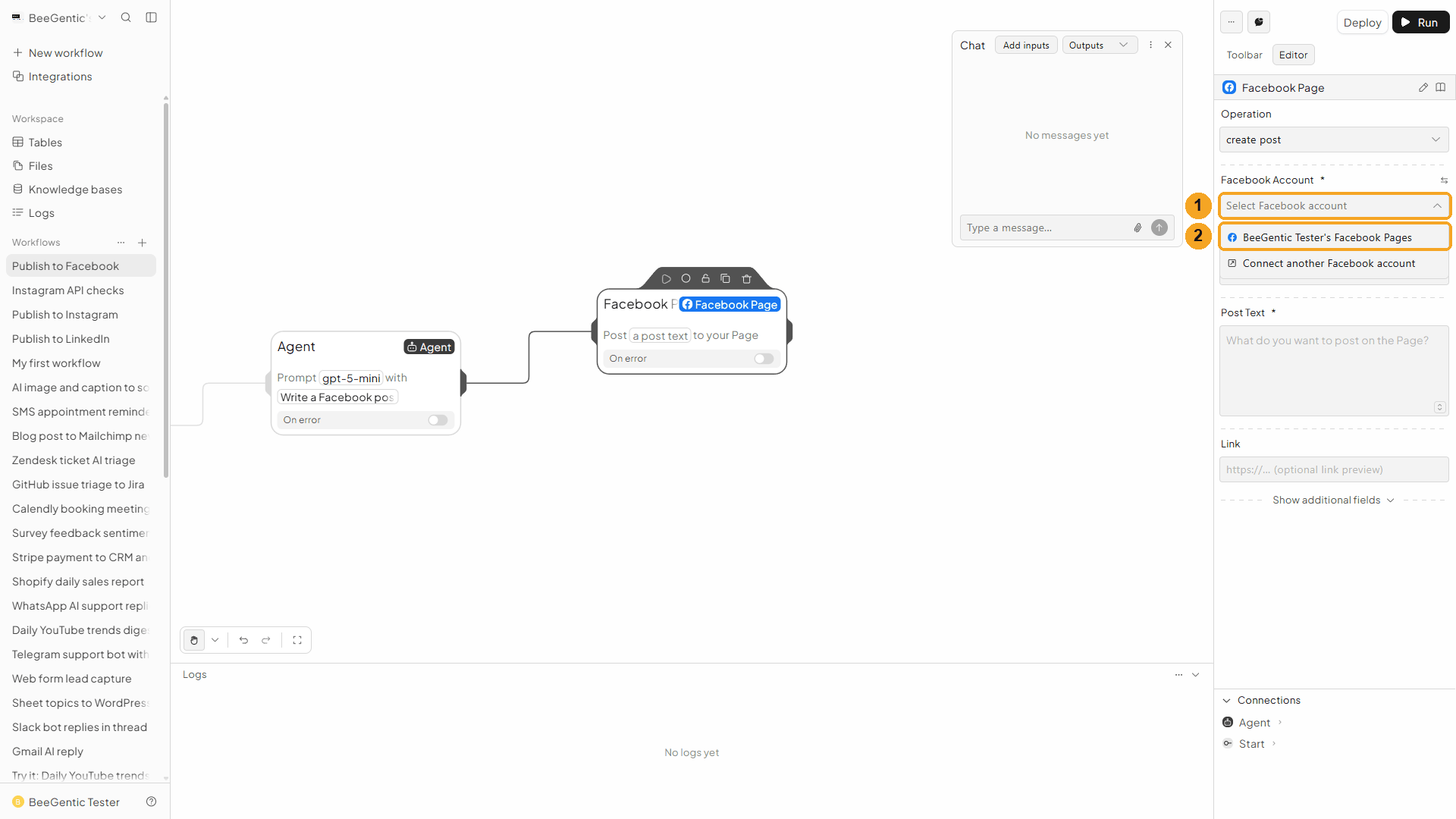Open the Operation dropdown set to create post
Image resolution: width=1456 pixels, height=819 pixels.
[x=1334, y=140]
